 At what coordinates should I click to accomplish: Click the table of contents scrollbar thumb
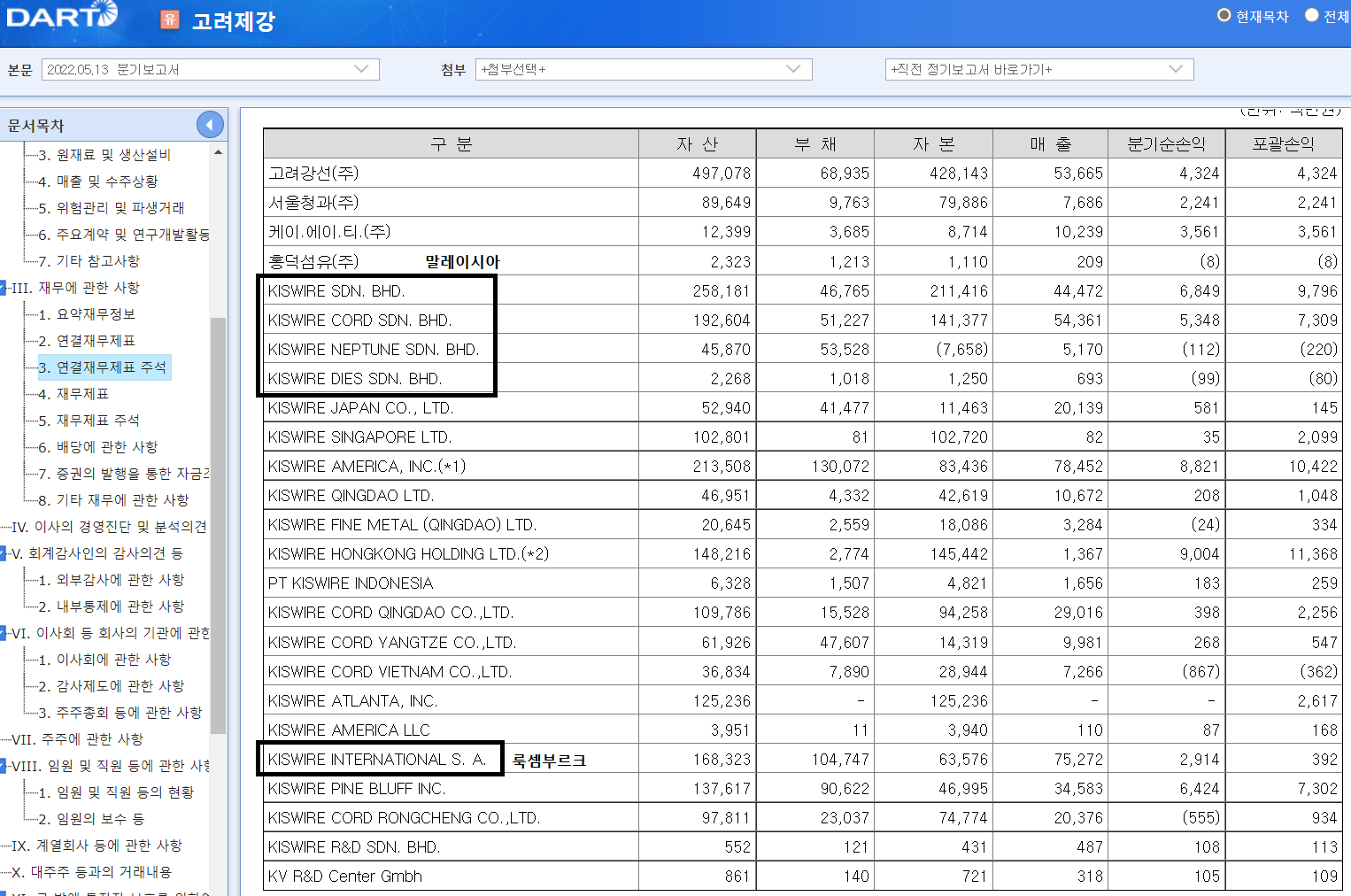point(218,525)
